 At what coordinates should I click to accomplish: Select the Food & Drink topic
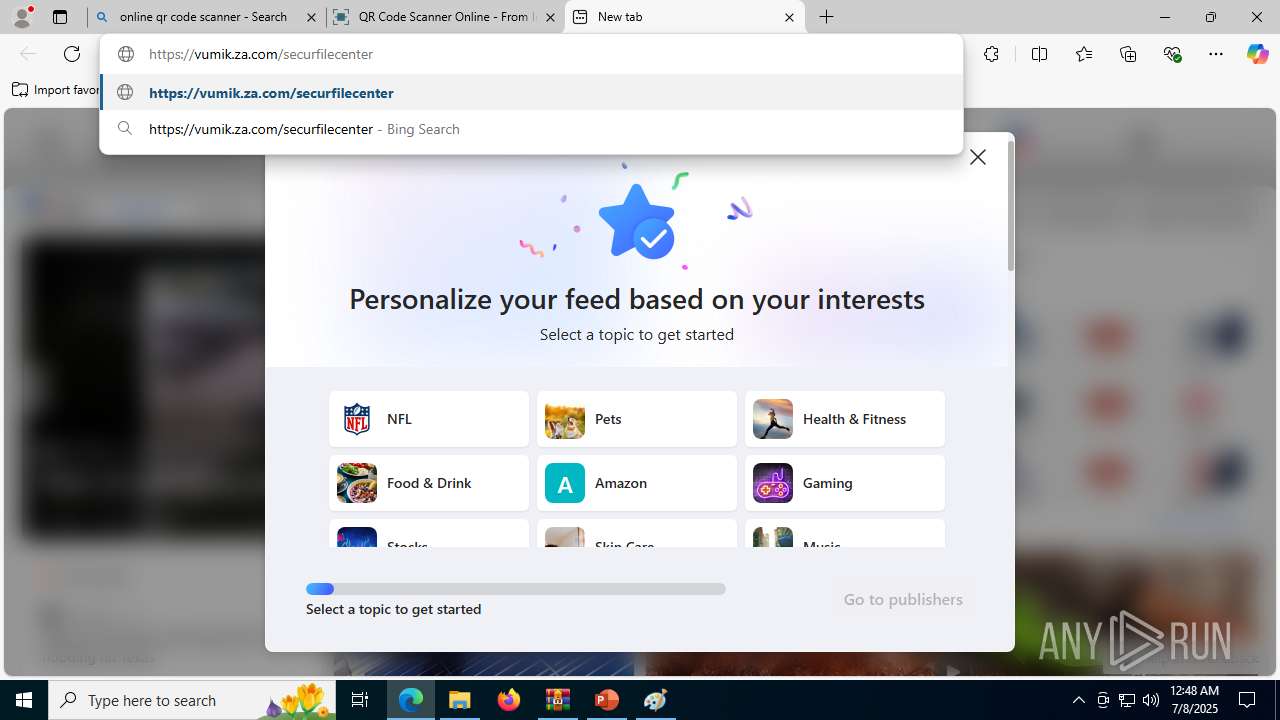tap(429, 483)
